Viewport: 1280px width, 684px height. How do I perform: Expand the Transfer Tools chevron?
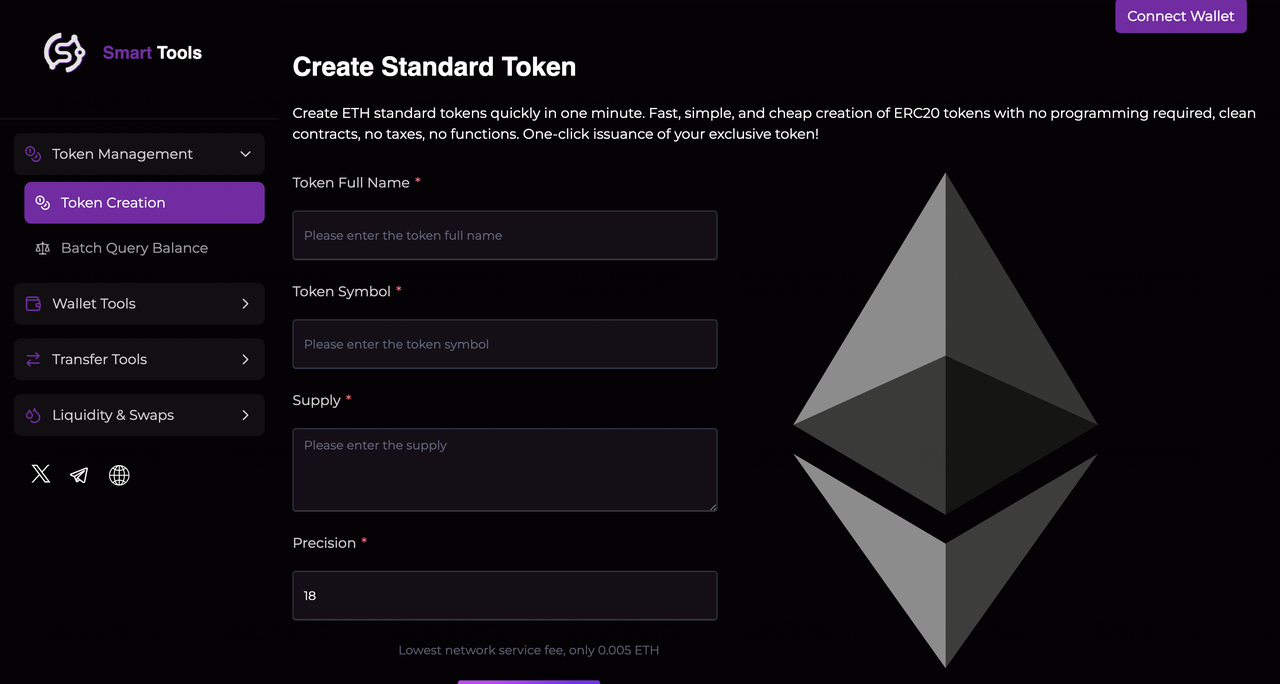(245, 359)
